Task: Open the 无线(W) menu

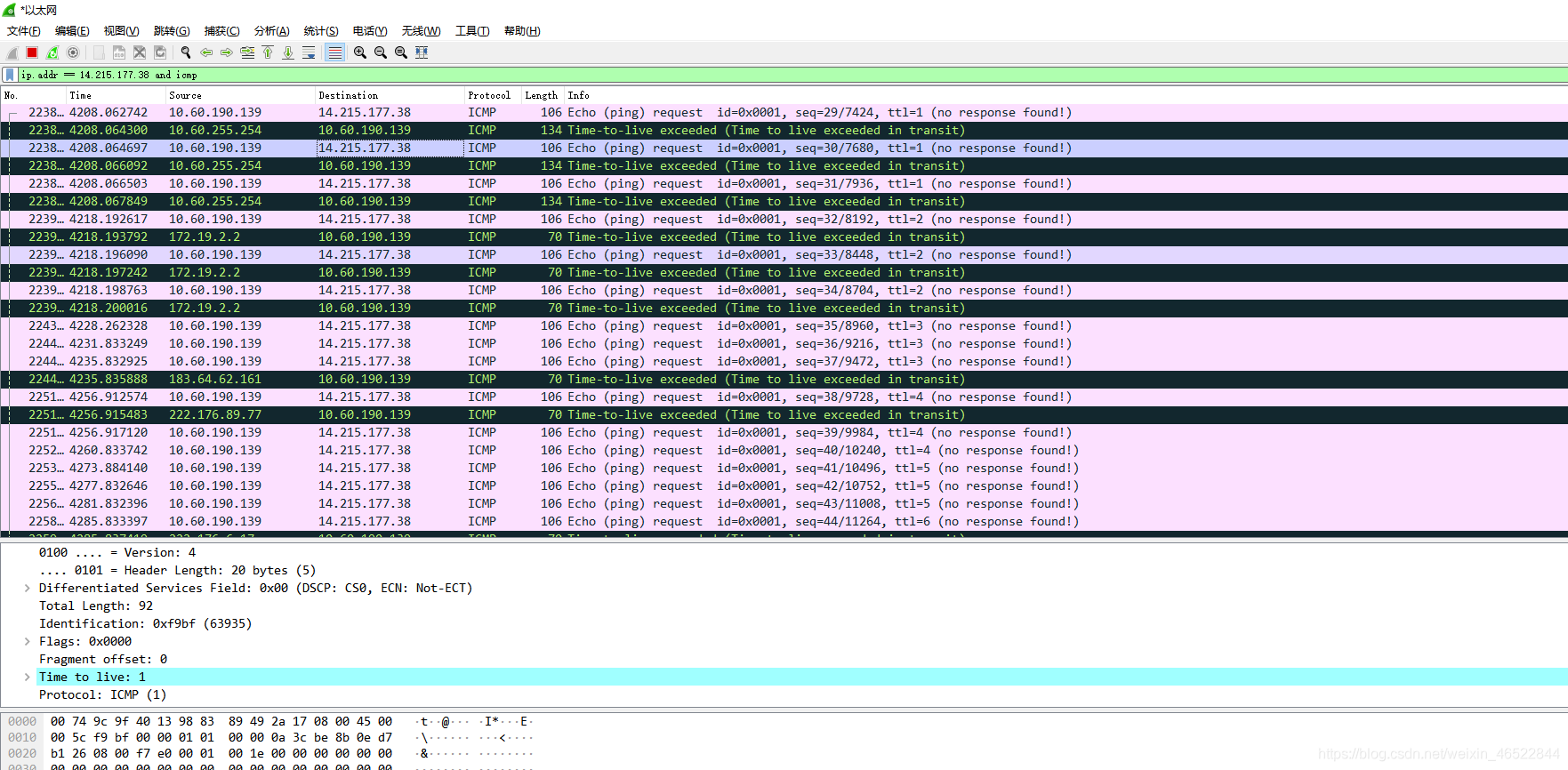Action: pyautogui.click(x=421, y=31)
